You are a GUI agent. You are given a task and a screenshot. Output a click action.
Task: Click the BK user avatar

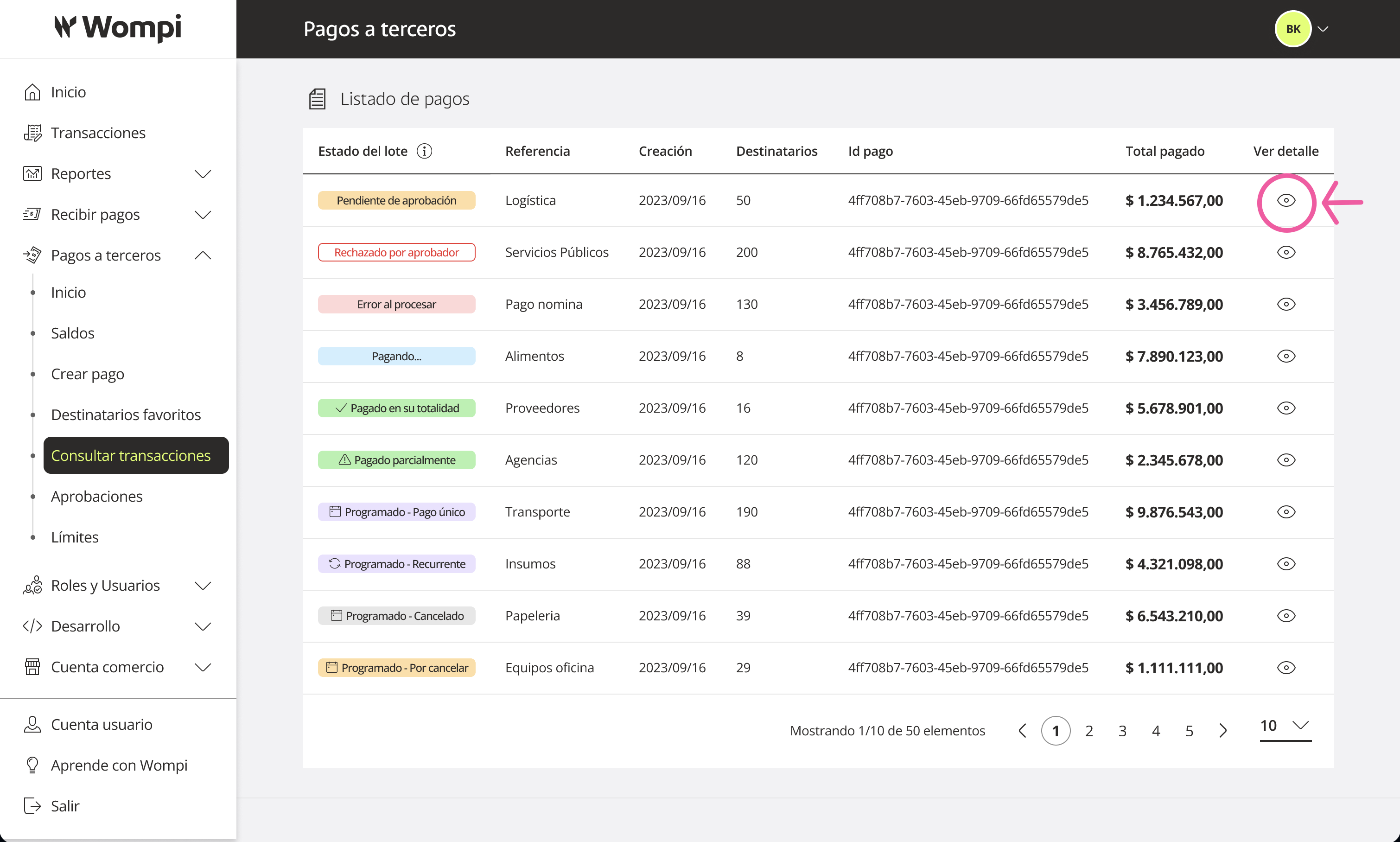(x=1293, y=29)
